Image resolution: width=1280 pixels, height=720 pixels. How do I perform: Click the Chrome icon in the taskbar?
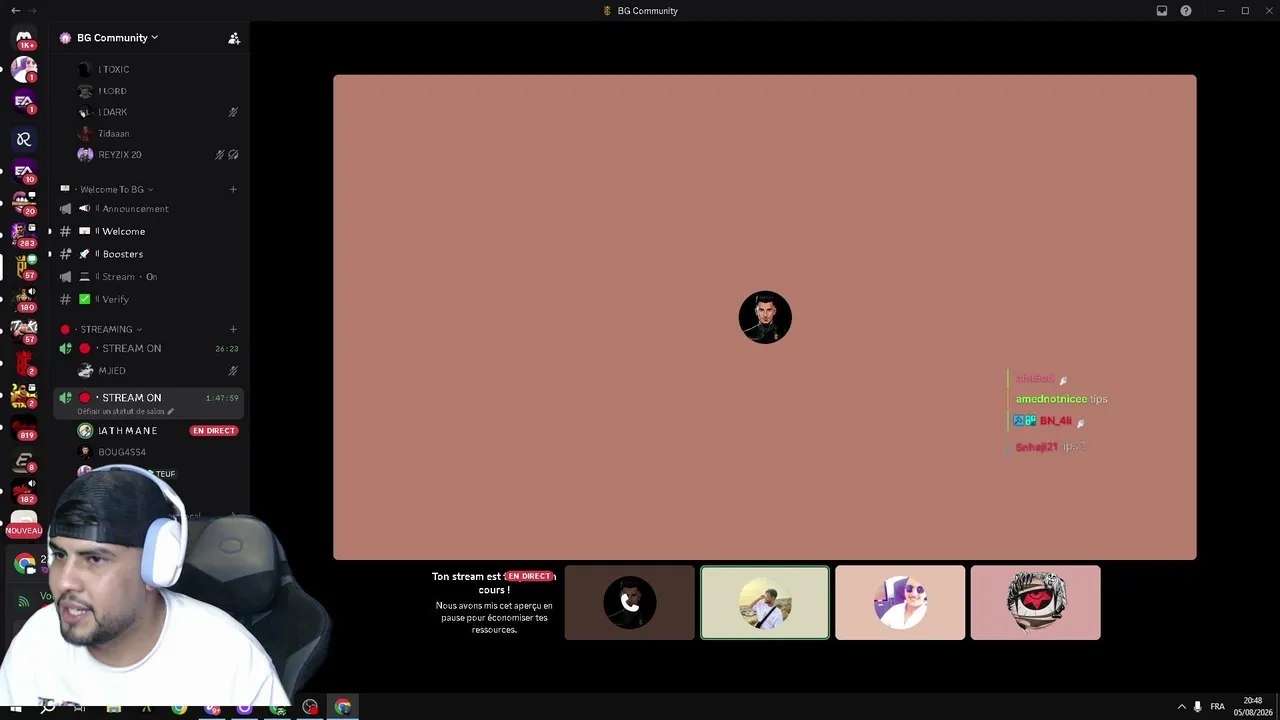click(343, 707)
